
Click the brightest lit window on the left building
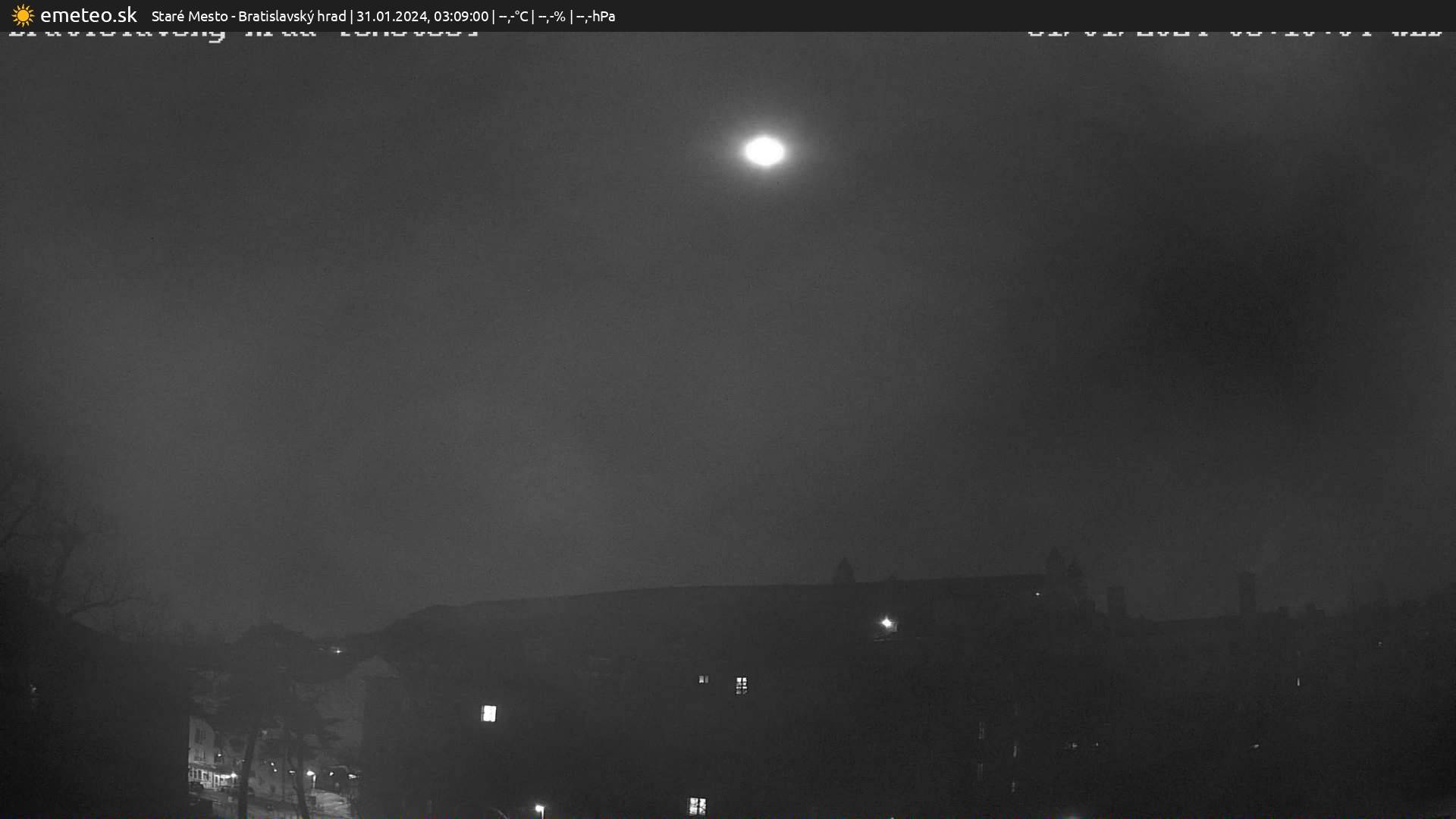[489, 713]
